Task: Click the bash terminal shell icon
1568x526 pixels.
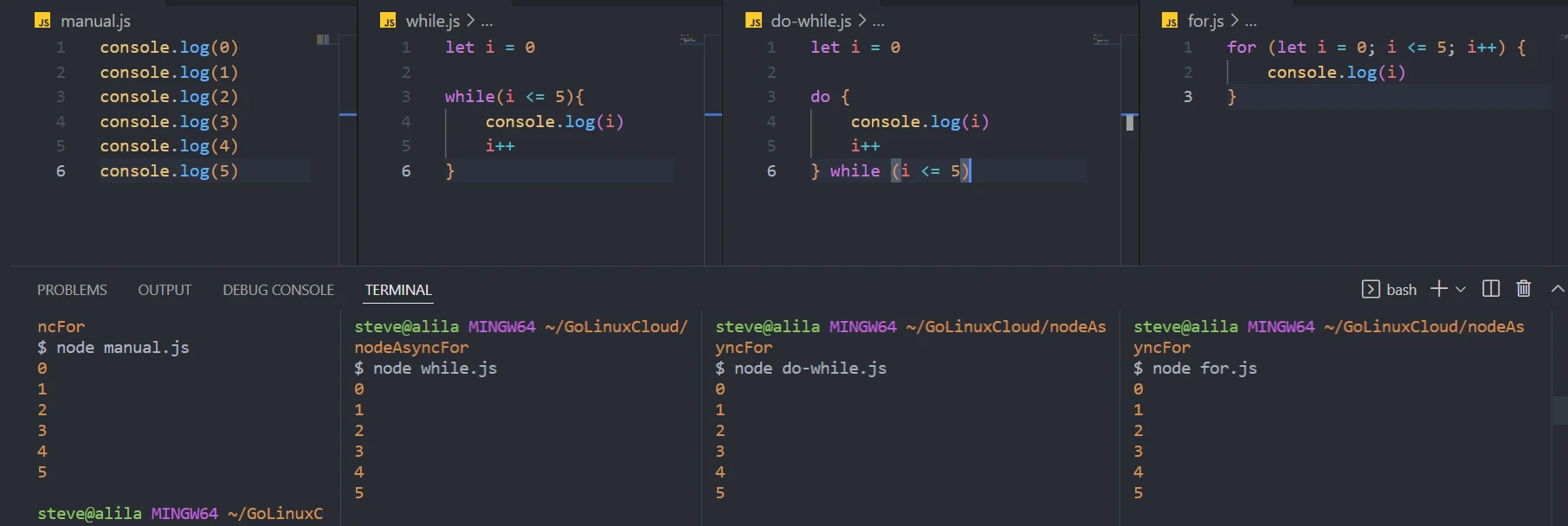Action: [x=1371, y=289]
